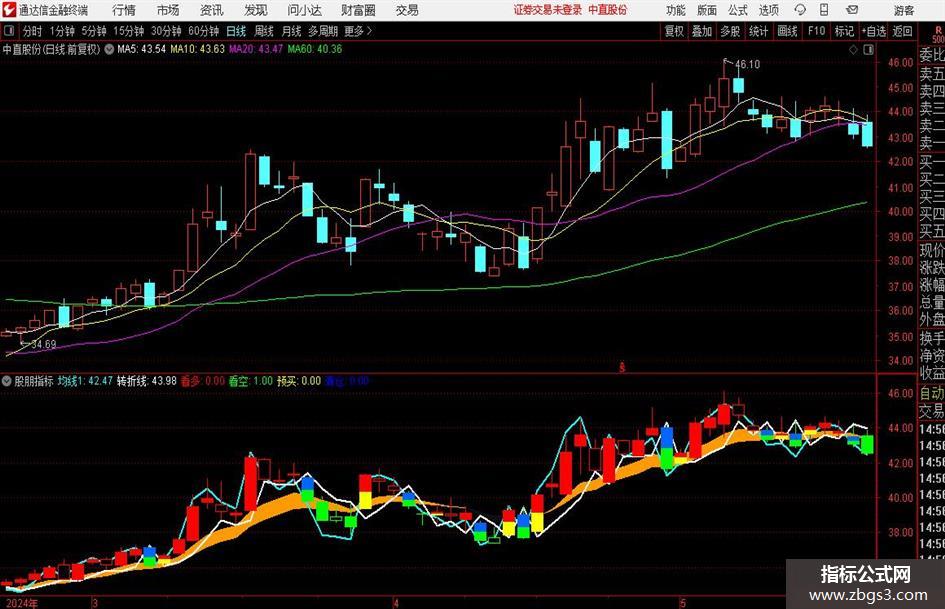This screenshot has width=945, height=609.
Task: Expand the 股朋指标 indicator dropdown arrow
Action: click(7, 381)
